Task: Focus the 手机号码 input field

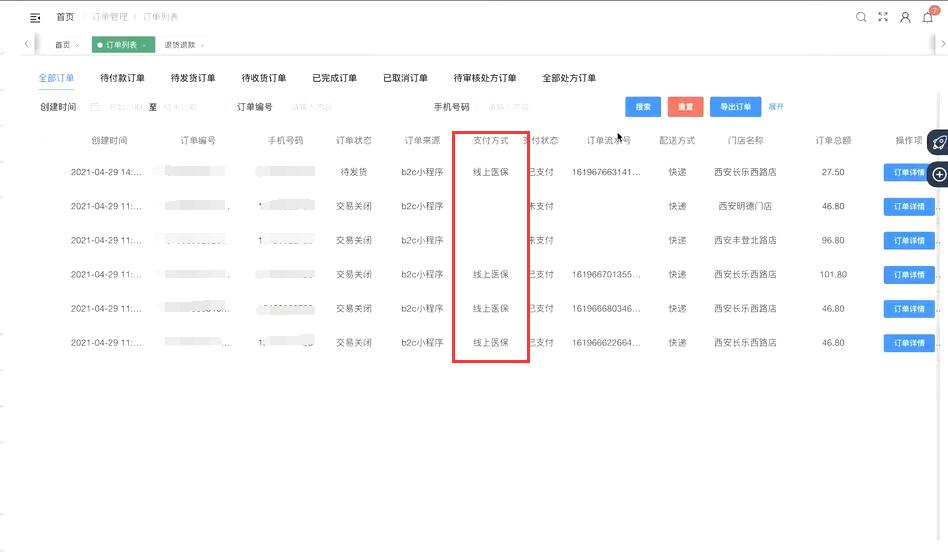Action: pos(544,107)
